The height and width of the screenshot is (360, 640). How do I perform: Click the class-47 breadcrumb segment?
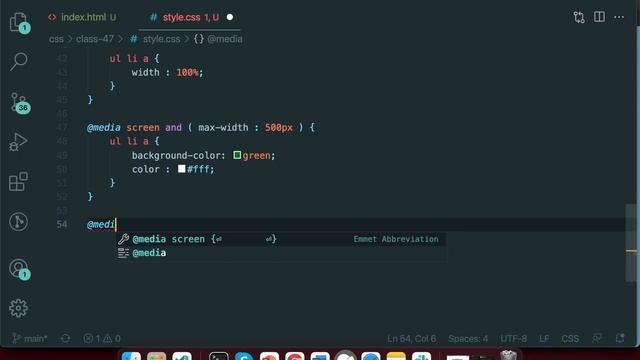[95, 39]
